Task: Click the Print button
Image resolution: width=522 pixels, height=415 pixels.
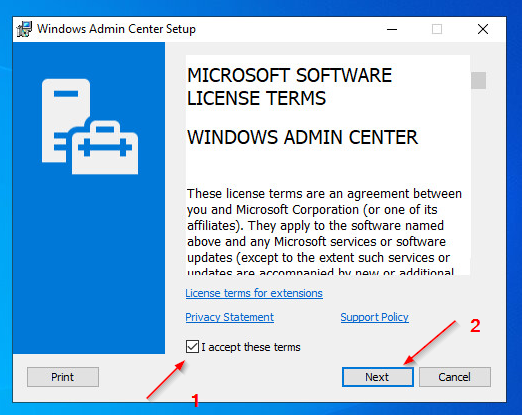Action: 63,377
